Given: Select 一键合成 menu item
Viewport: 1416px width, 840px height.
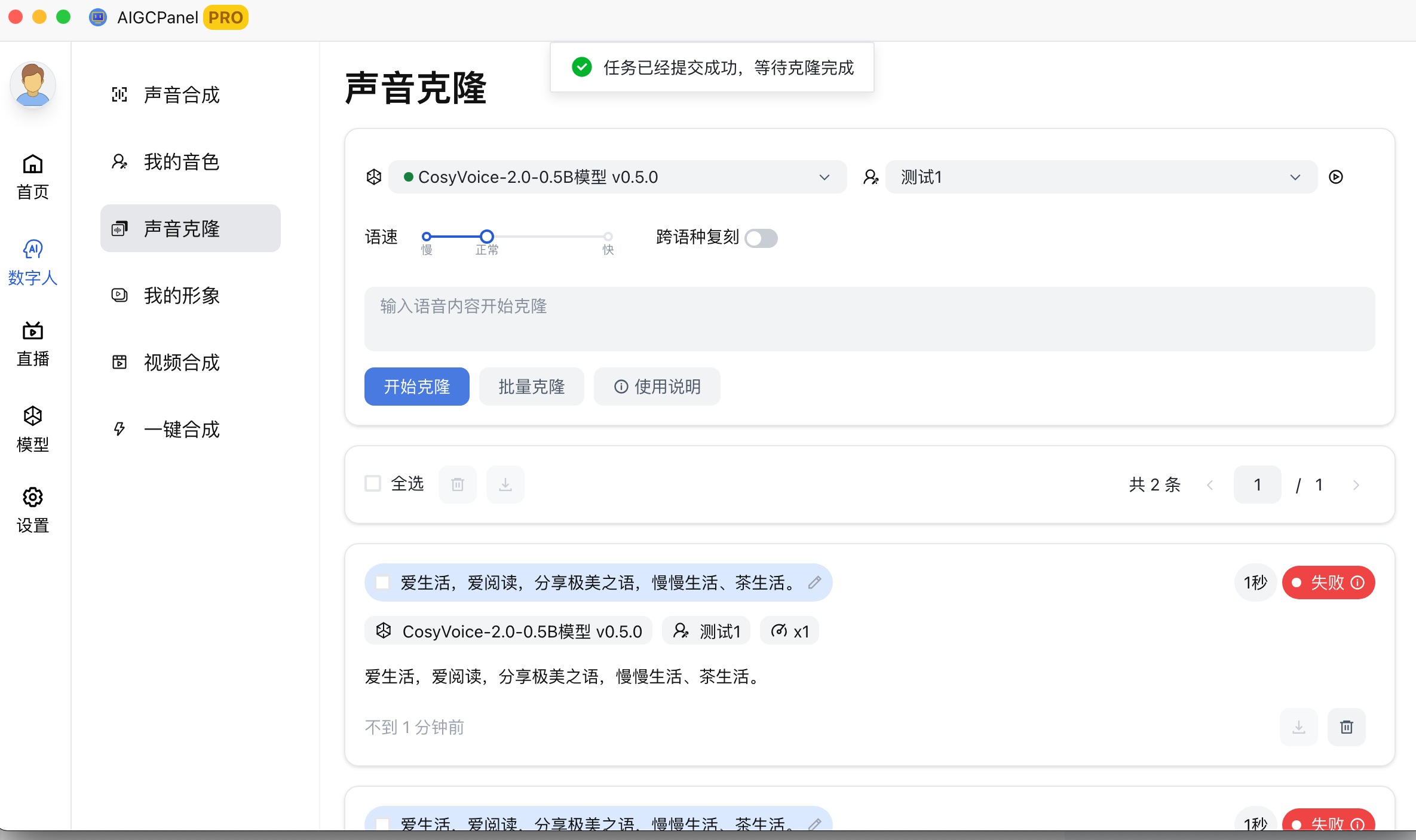Looking at the screenshot, I should pos(190,429).
